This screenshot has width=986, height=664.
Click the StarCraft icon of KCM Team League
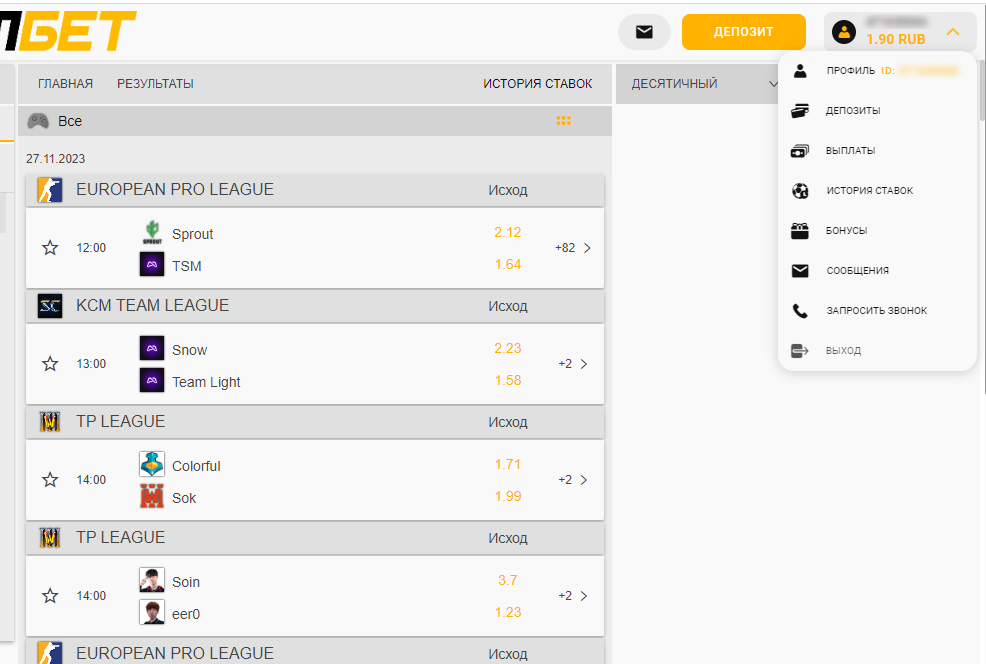click(x=50, y=306)
